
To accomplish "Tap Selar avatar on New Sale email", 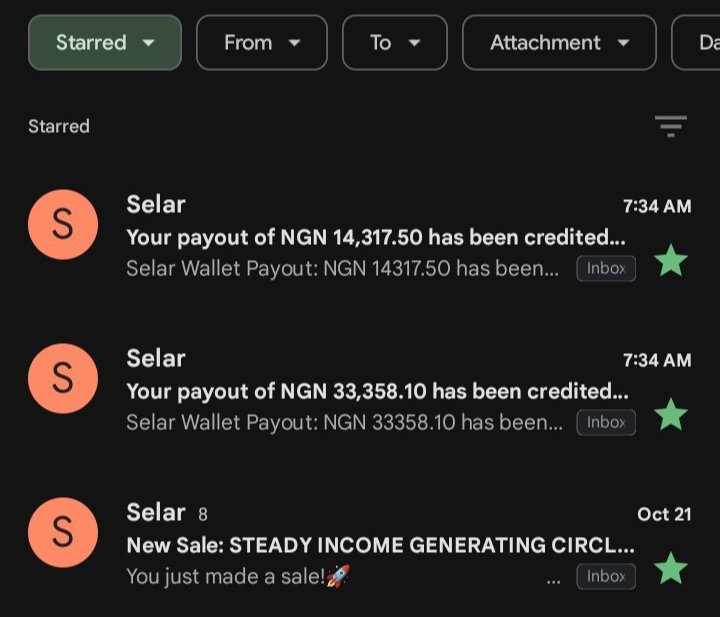I will [63, 533].
